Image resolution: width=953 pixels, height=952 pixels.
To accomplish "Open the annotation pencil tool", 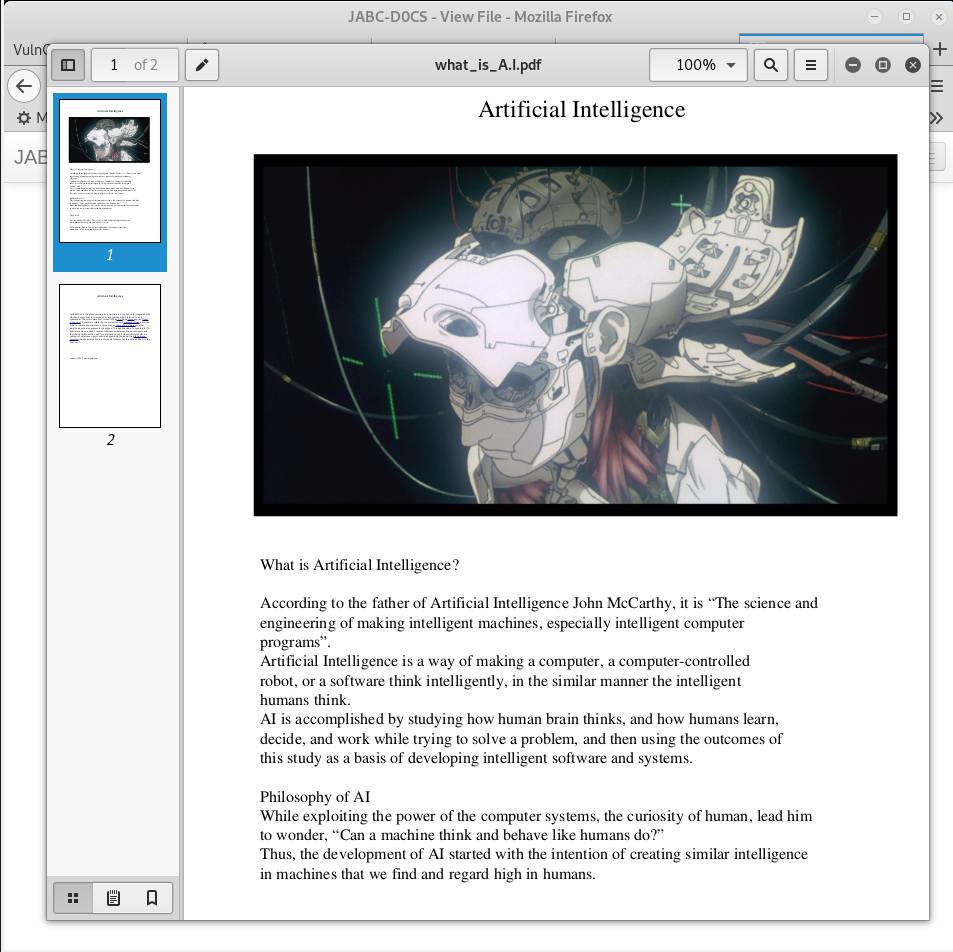I will (202, 65).
